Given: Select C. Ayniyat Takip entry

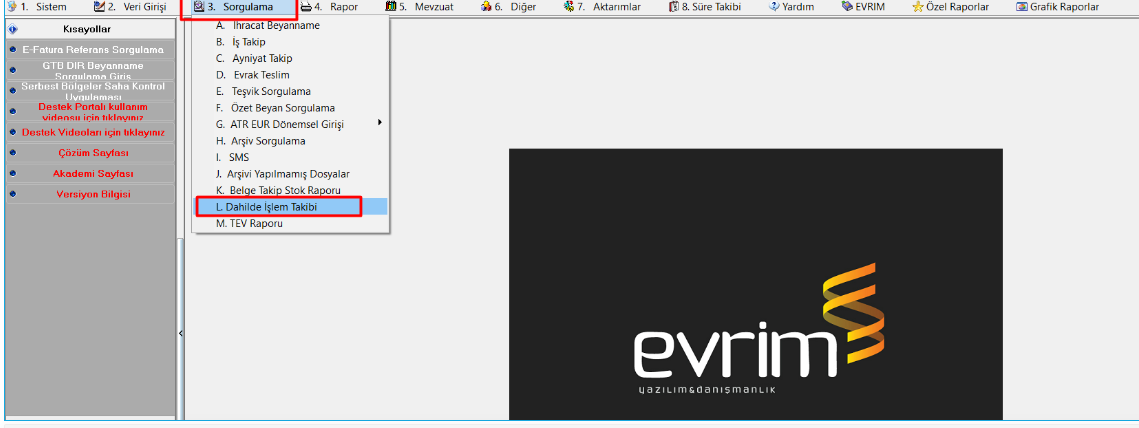Looking at the screenshot, I should pos(291,58).
